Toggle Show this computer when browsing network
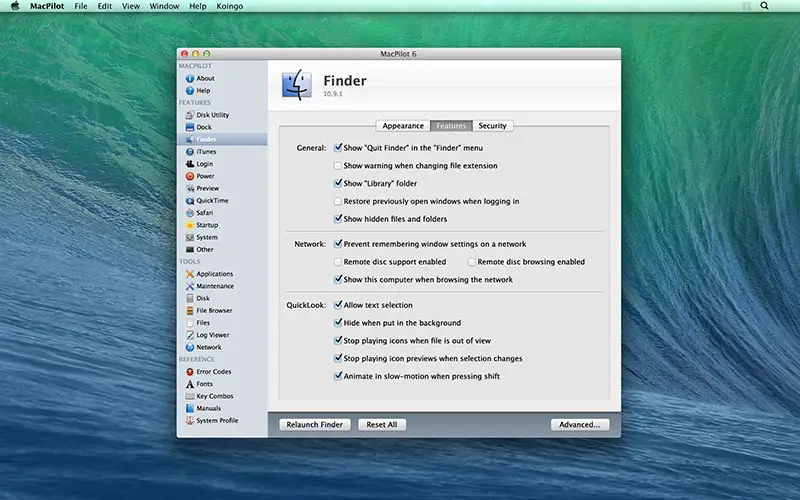Viewport: 800px width, 500px height. [x=338, y=280]
